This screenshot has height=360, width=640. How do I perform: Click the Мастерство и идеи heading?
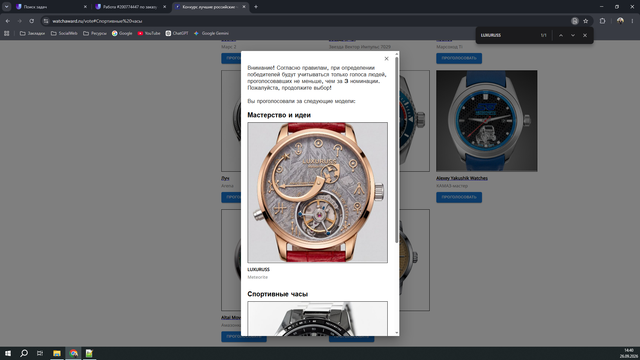[279, 115]
